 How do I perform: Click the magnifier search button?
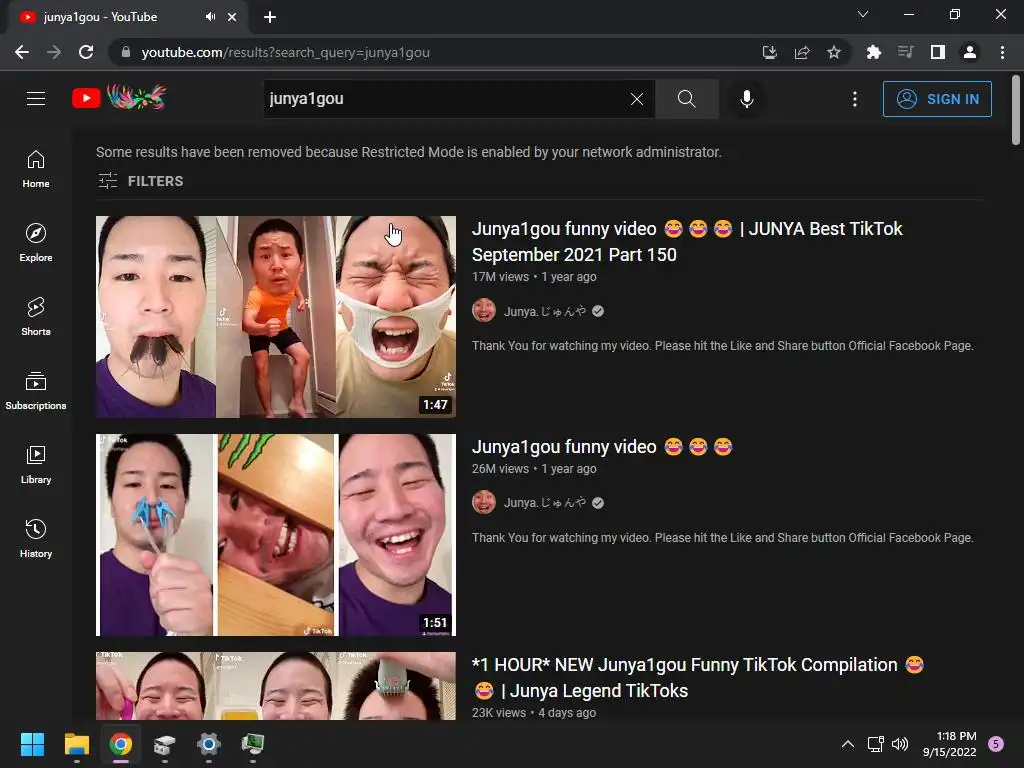(x=686, y=99)
